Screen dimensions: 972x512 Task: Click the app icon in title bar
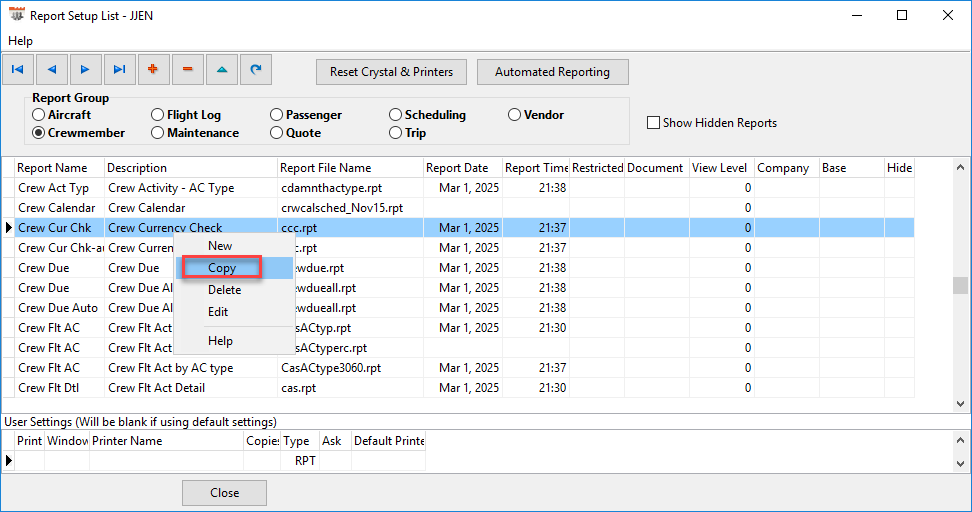click(17, 15)
